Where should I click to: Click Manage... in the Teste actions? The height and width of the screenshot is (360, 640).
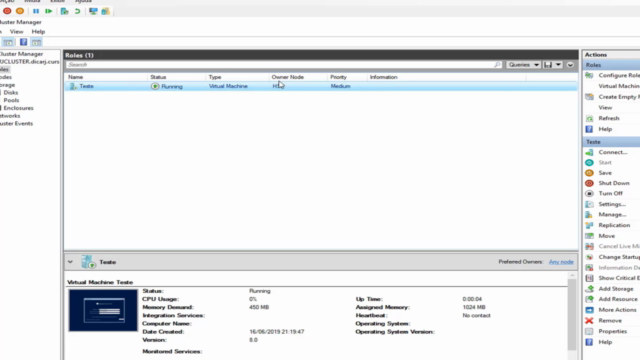point(612,215)
